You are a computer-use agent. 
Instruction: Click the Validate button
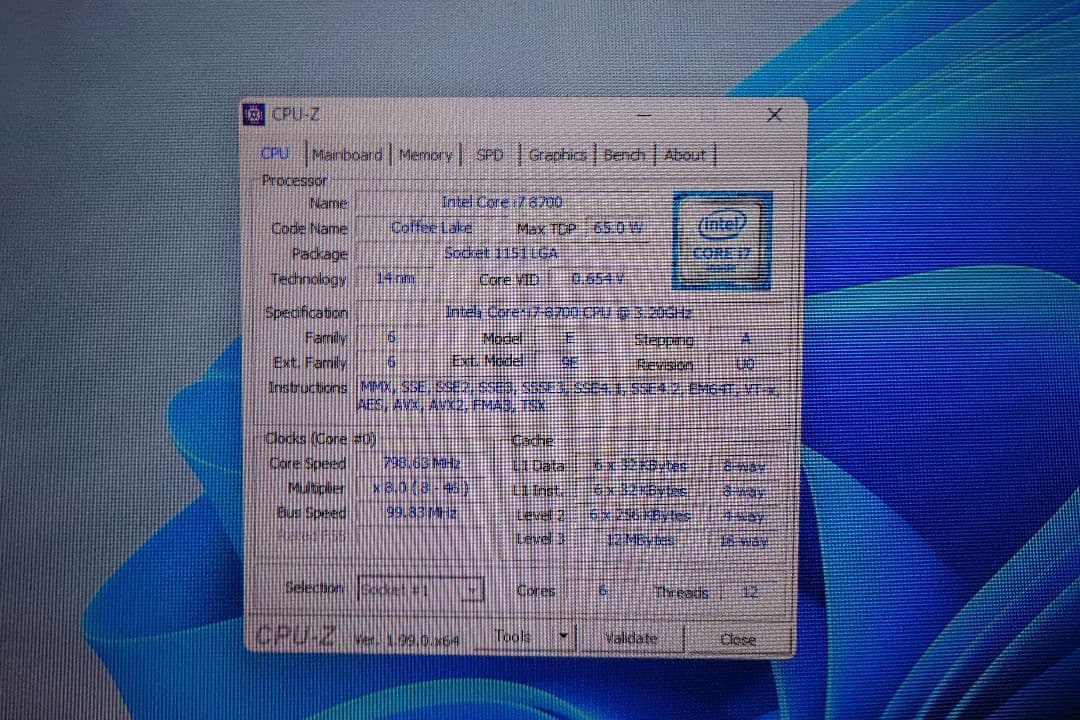631,637
